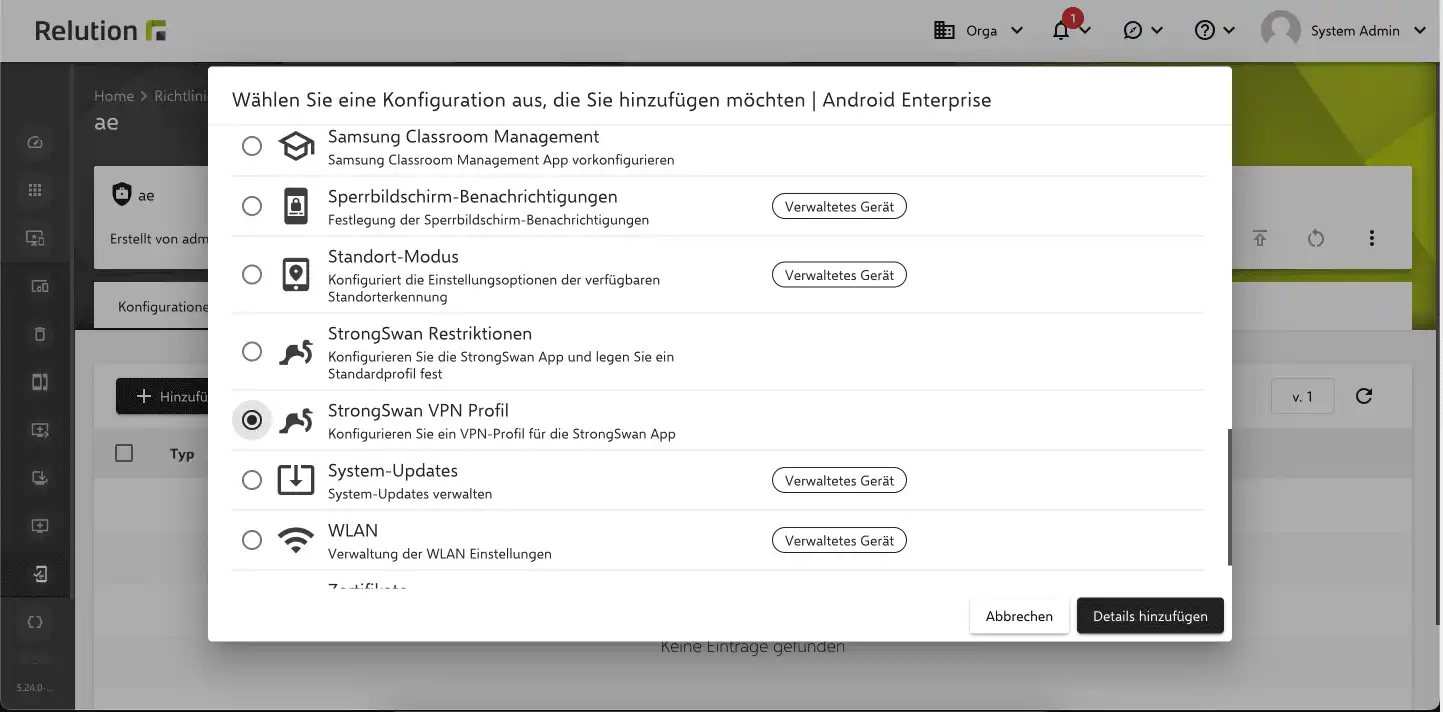The height and width of the screenshot is (712, 1443).
Task: Click the Standort-Modus location pin icon
Action: 296,274
